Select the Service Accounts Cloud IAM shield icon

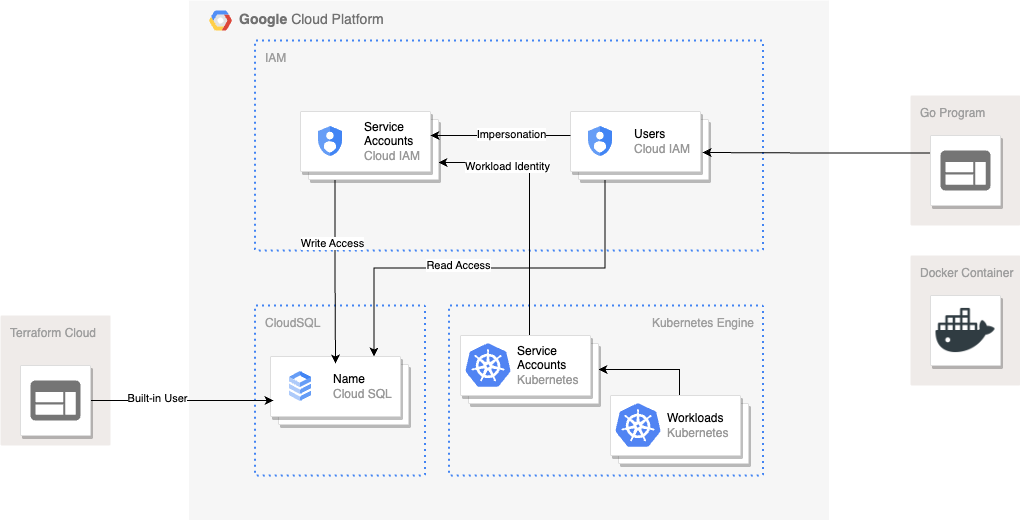click(330, 141)
